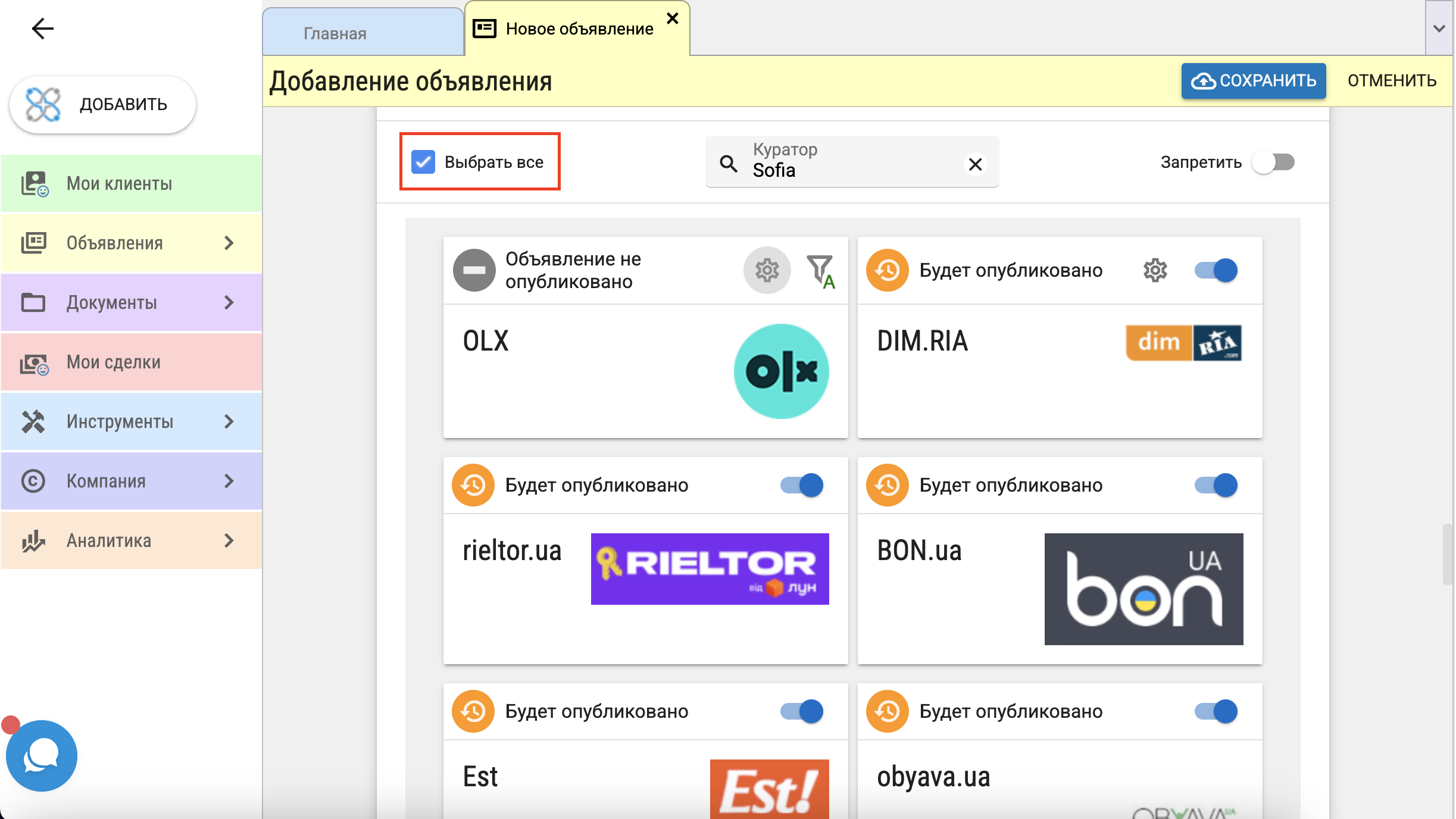The height and width of the screenshot is (819, 1456).
Task: Click the OLX auto-filter funnel icon
Action: click(821, 271)
